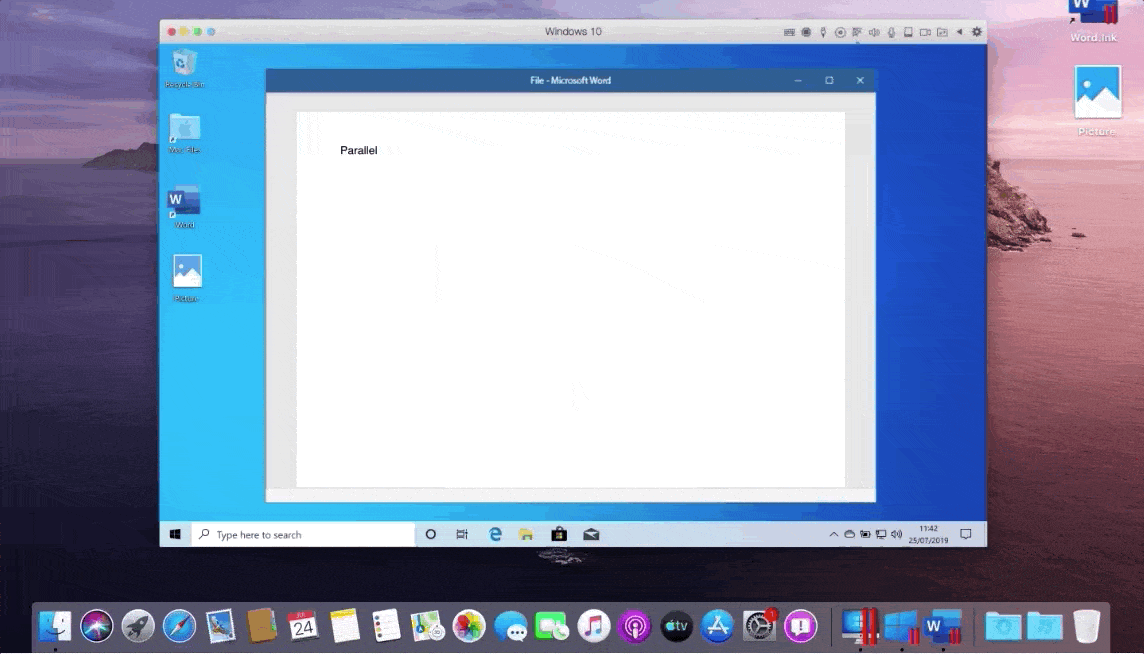Image resolution: width=1144 pixels, height=654 pixels.
Task: Open the shared folders icon in Parallels toolbar
Action: (943, 32)
